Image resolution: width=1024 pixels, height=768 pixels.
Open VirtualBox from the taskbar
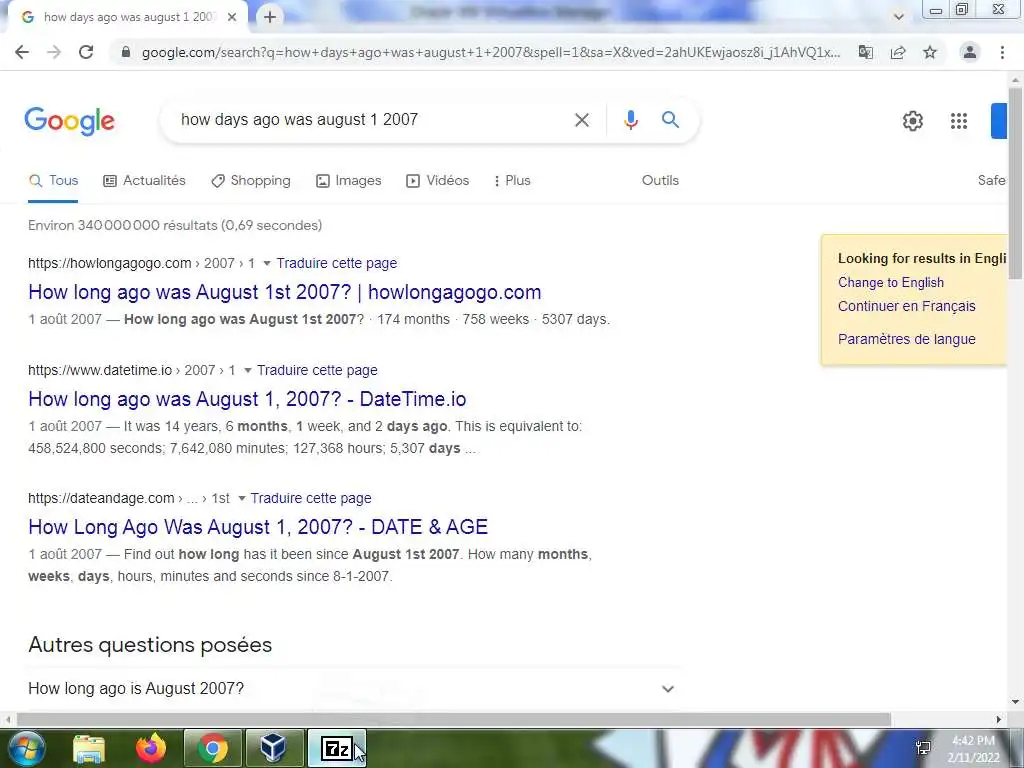click(272, 749)
